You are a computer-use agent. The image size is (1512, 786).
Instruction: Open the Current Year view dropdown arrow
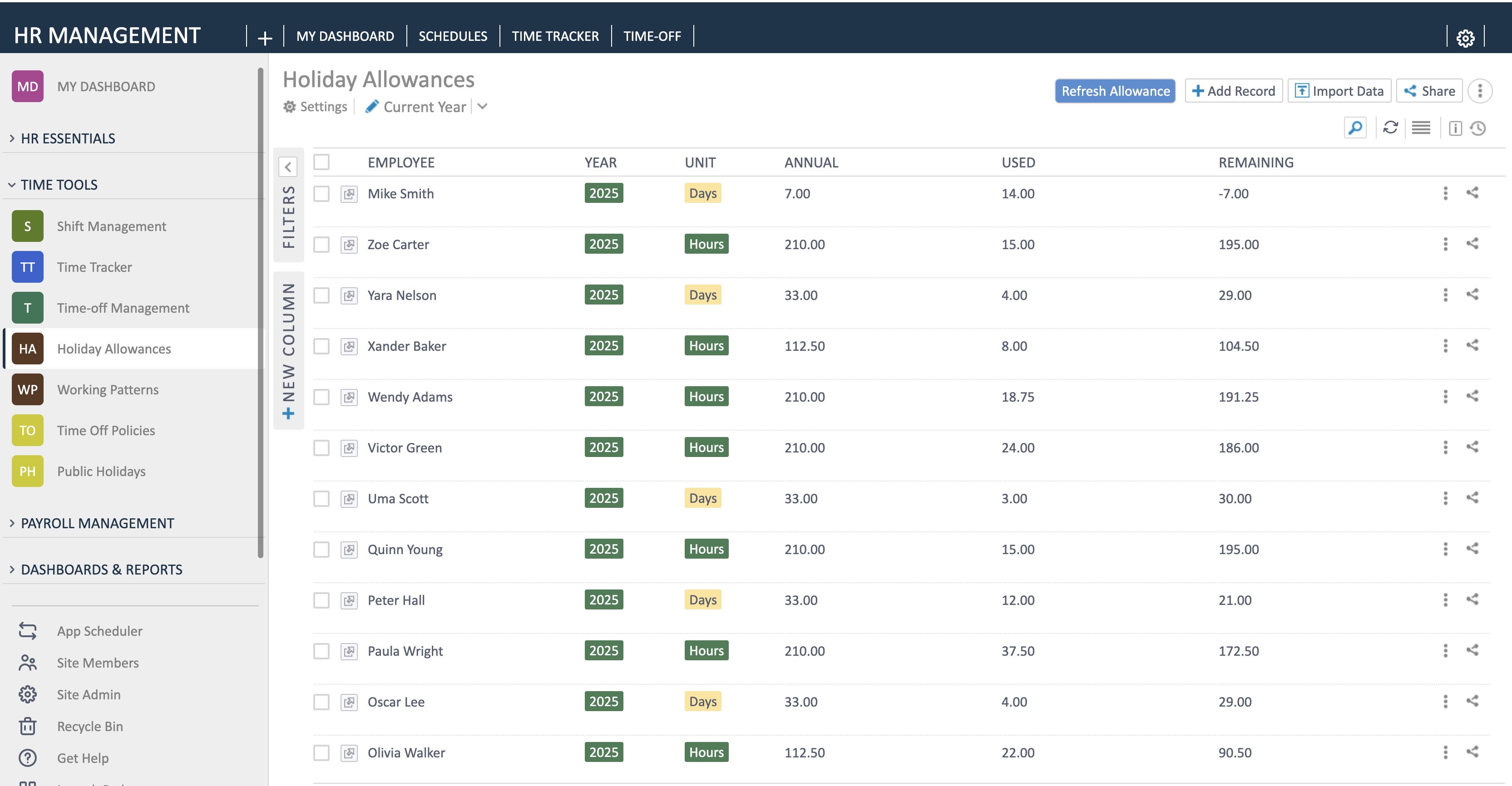[x=483, y=107]
